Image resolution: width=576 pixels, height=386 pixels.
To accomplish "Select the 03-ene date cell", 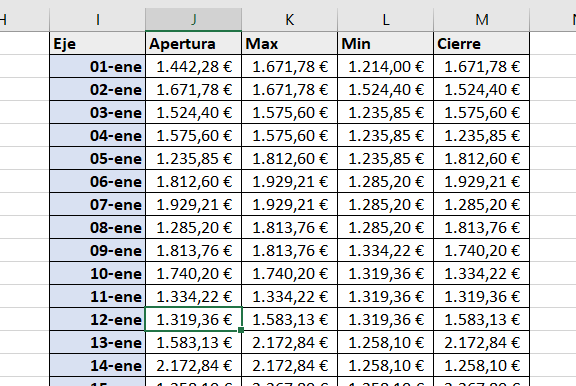I will click(98, 112).
